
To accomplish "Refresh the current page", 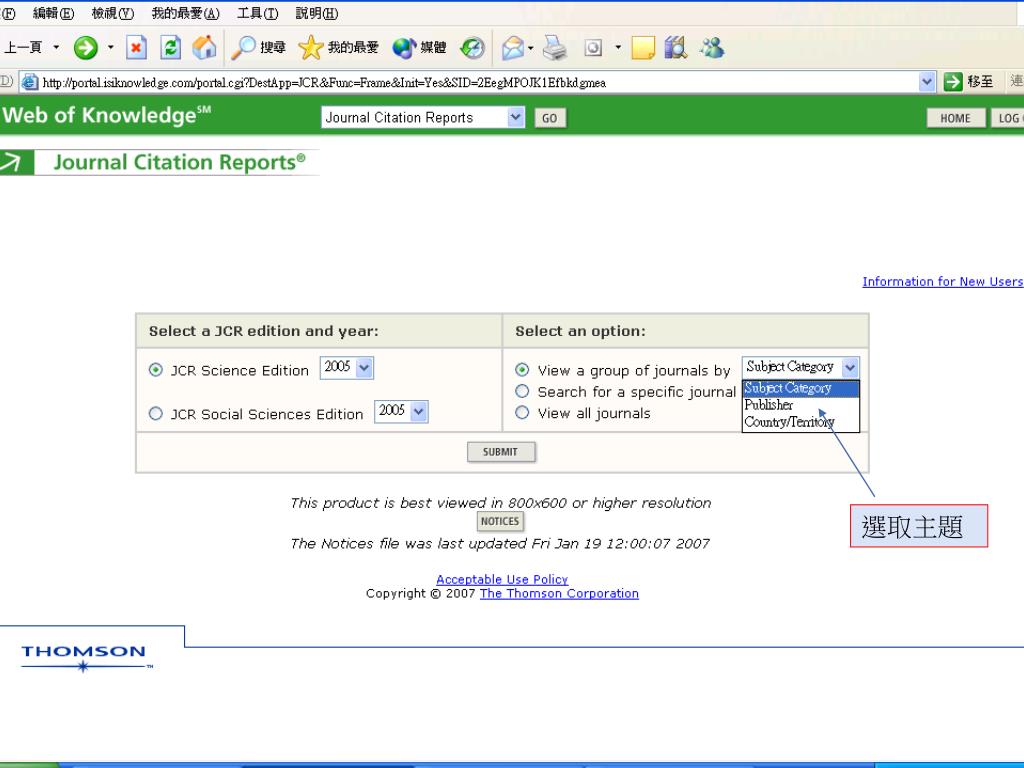I will point(170,48).
